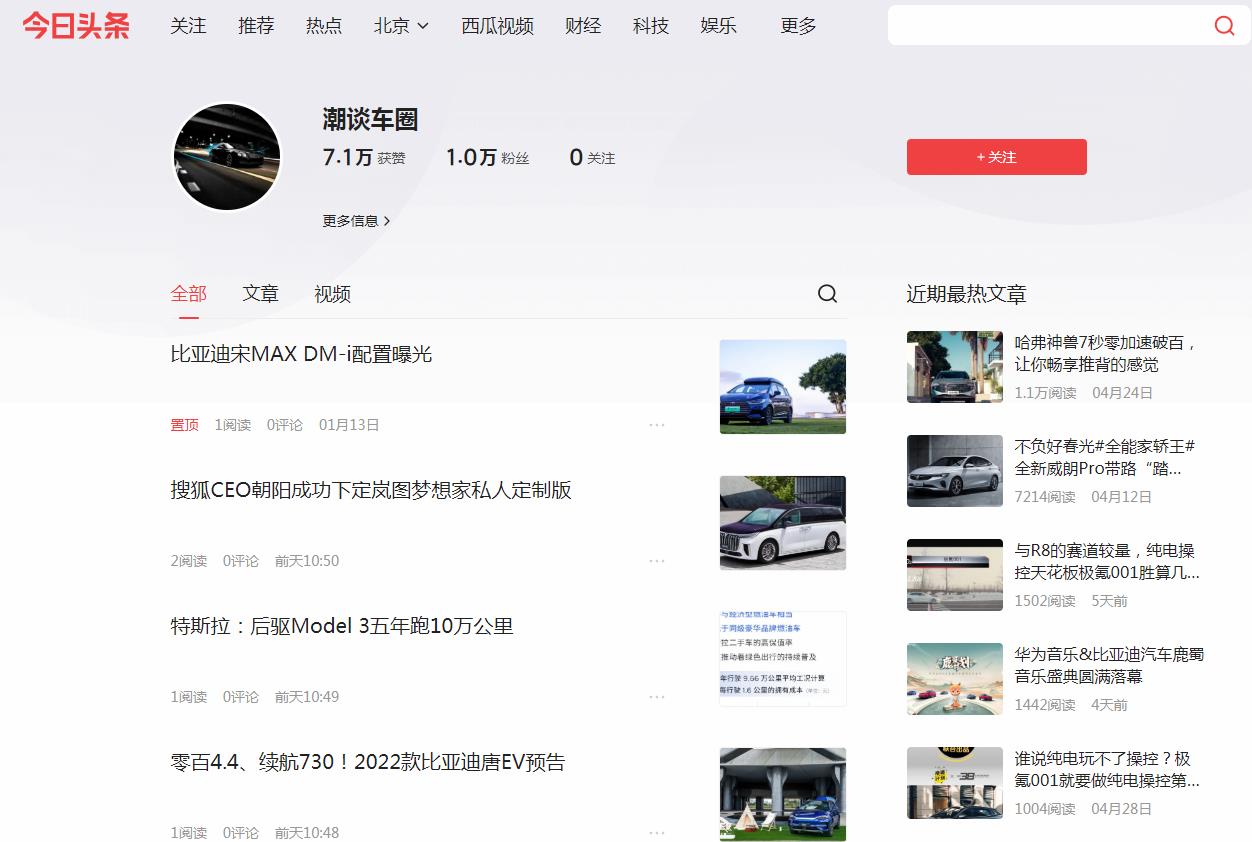Click the 7.1万 获赞 count
Screen dimensions: 1252x842
click(x=364, y=157)
